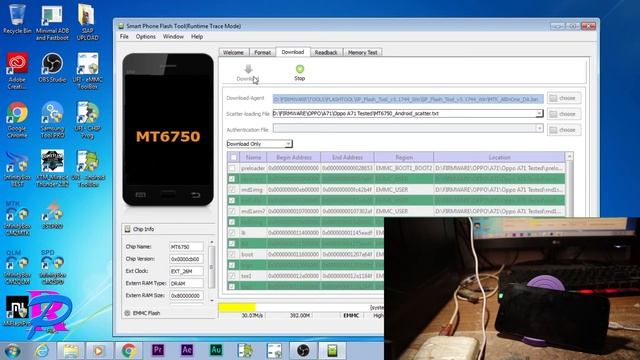Launch ATM Miracle Thunder desktop icon
The height and width of the screenshot is (360, 640).
[52, 169]
